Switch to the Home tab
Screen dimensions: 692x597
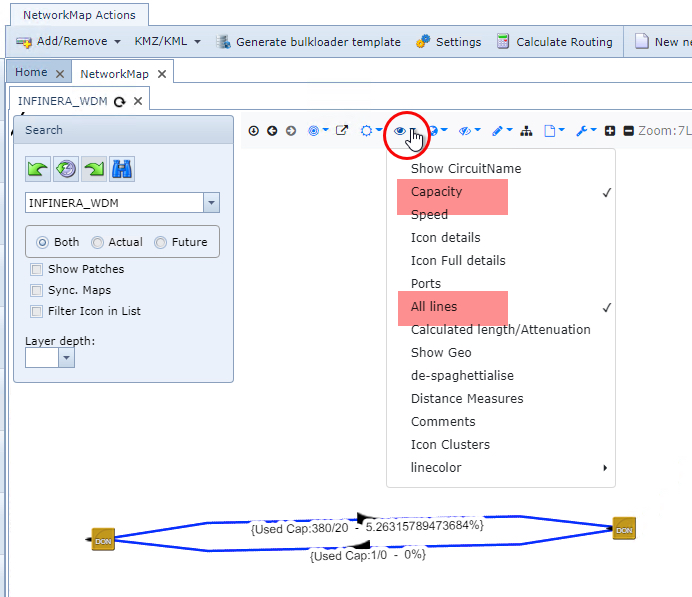pyautogui.click(x=31, y=72)
